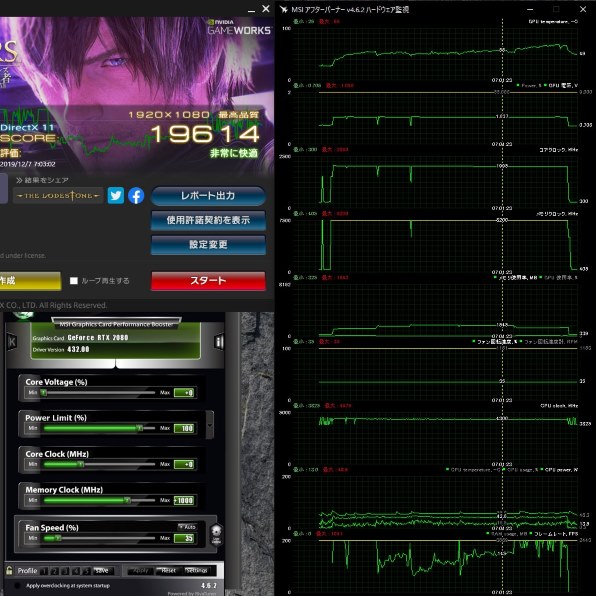Select profile slot 2
596x596 pixels.
tap(54, 571)
